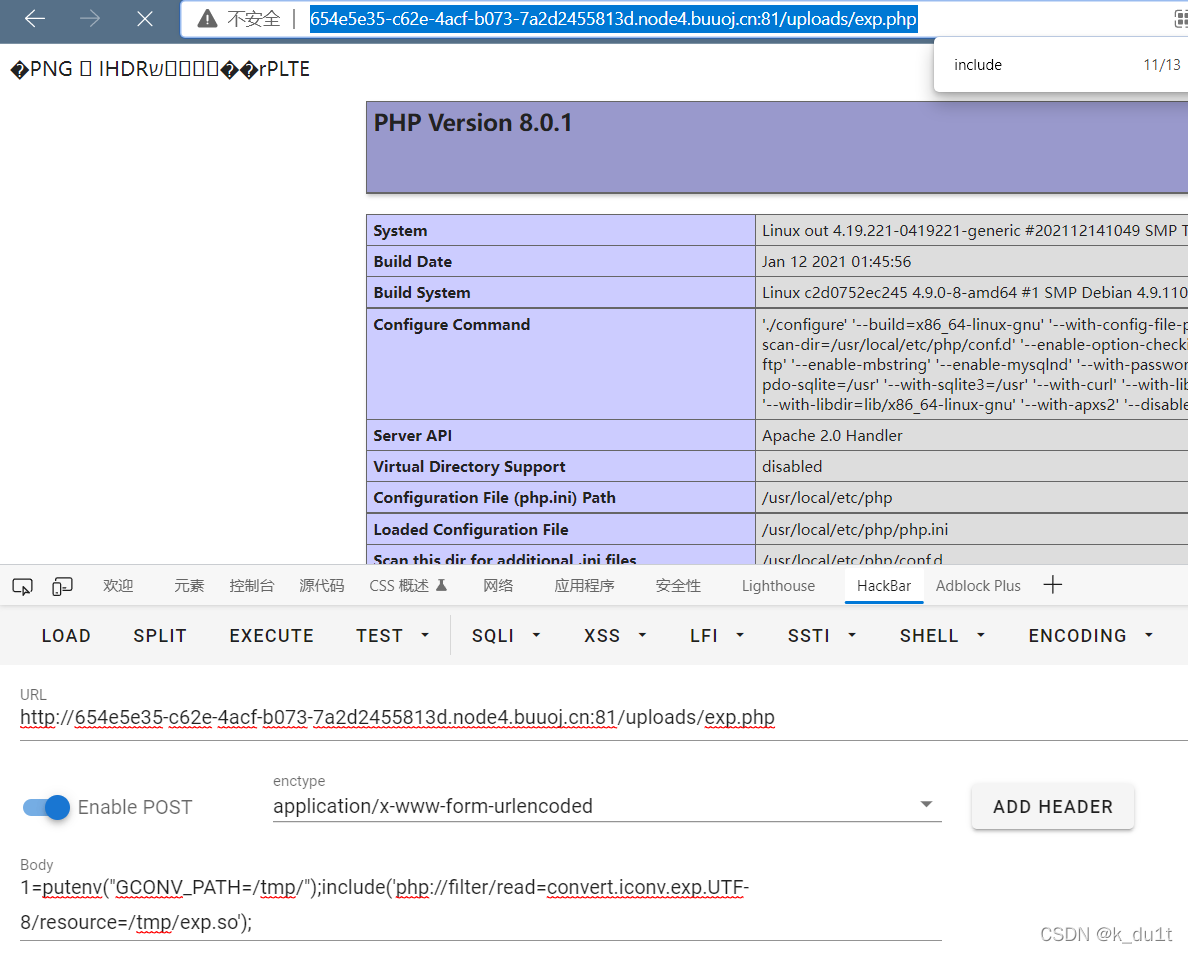Click the '/usr/local/etc/php/php.ini' value
Image resolution: width=1188 pixels, height=953 pixels.
click(855, 530)
